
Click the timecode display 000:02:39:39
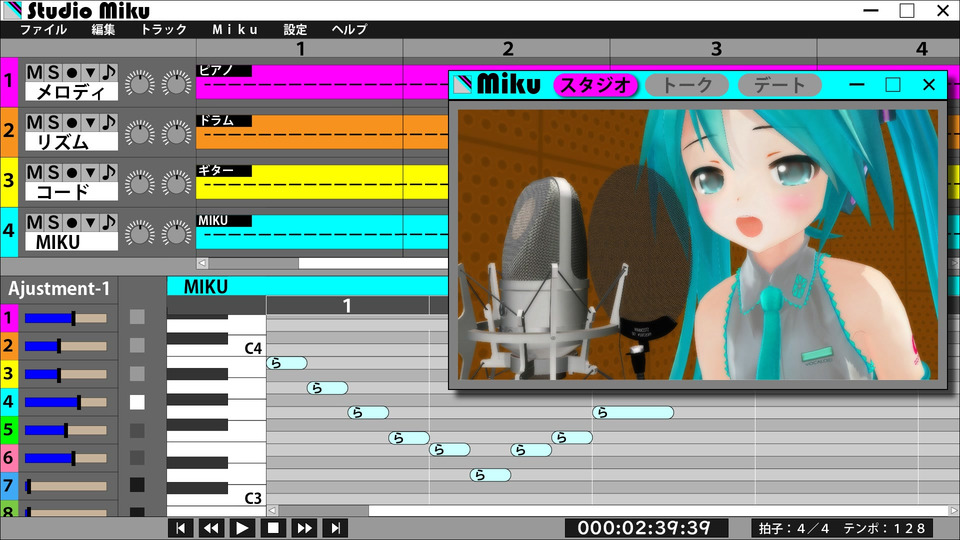[646, 528]
